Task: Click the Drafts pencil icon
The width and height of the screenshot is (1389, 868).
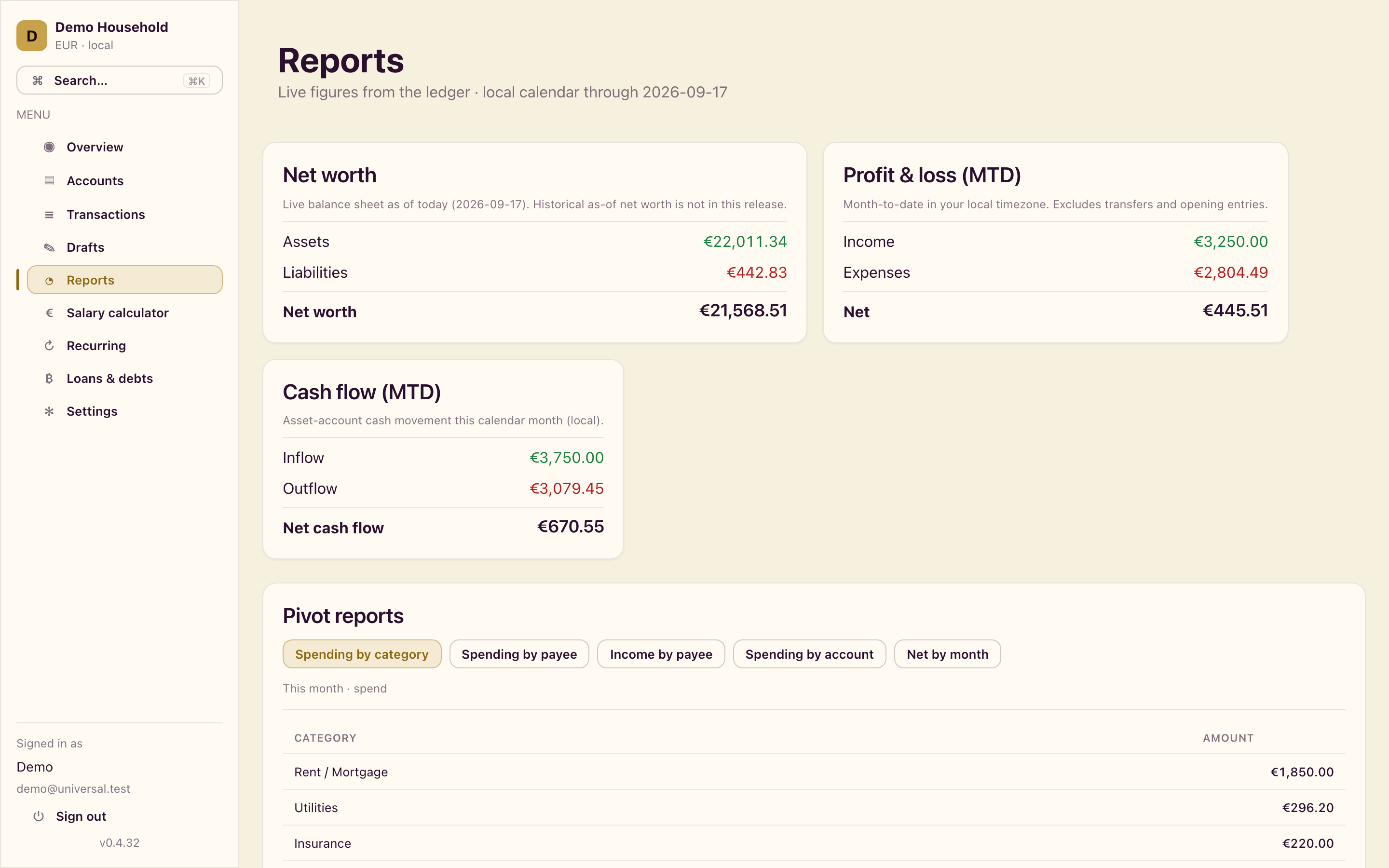Action: pos(49,247)
